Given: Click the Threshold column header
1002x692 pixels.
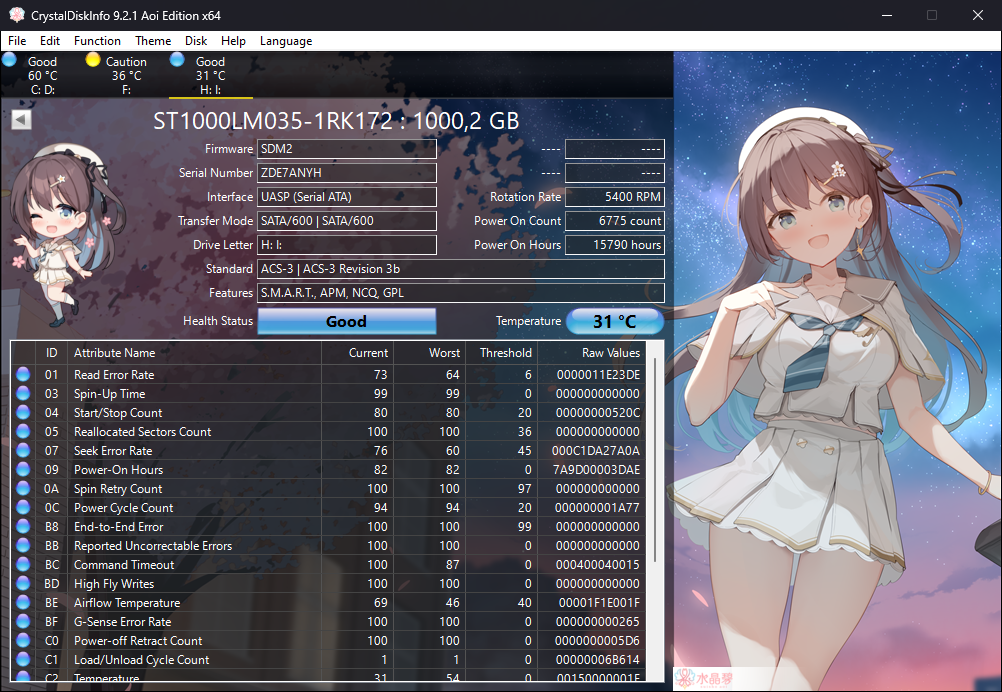Looking at the screenshot, I should point(500,353).
